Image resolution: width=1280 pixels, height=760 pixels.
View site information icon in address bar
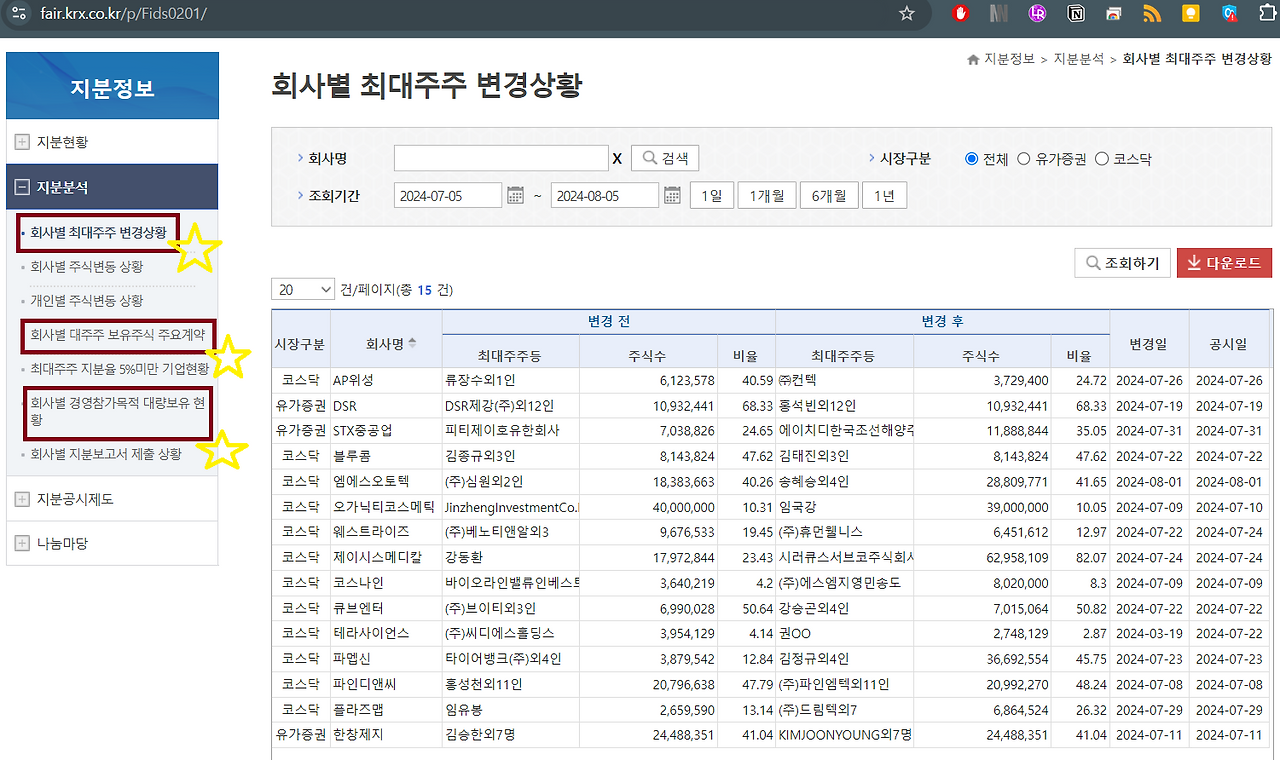tap(19, 14)
